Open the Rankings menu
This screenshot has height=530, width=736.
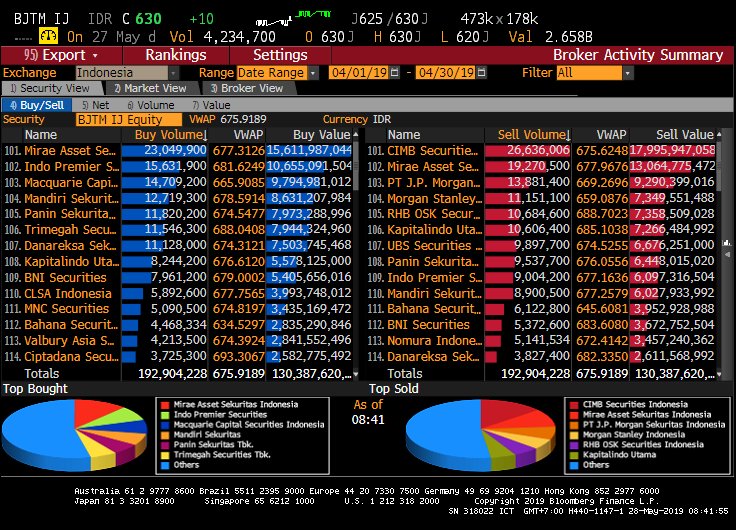pos(176,55)
